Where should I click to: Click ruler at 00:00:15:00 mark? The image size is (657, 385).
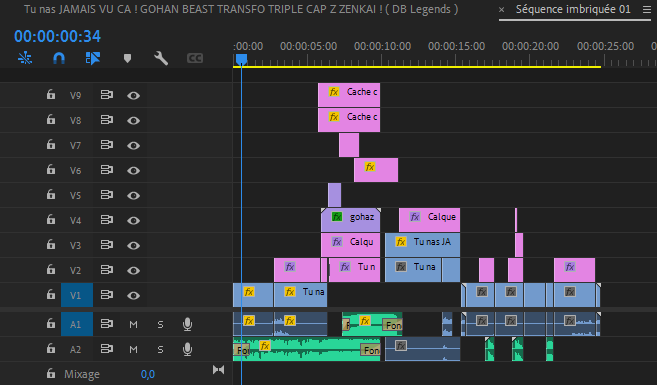point(456,46)
